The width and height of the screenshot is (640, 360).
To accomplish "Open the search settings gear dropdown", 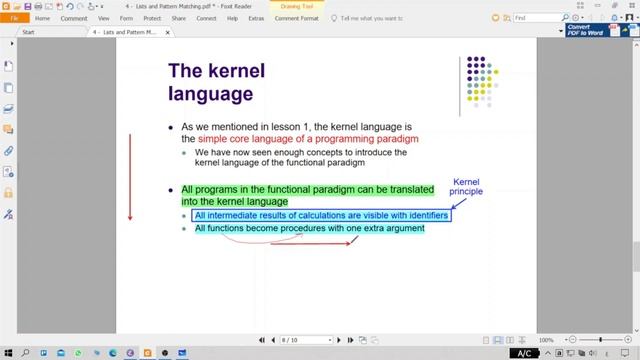I will 578,18.
